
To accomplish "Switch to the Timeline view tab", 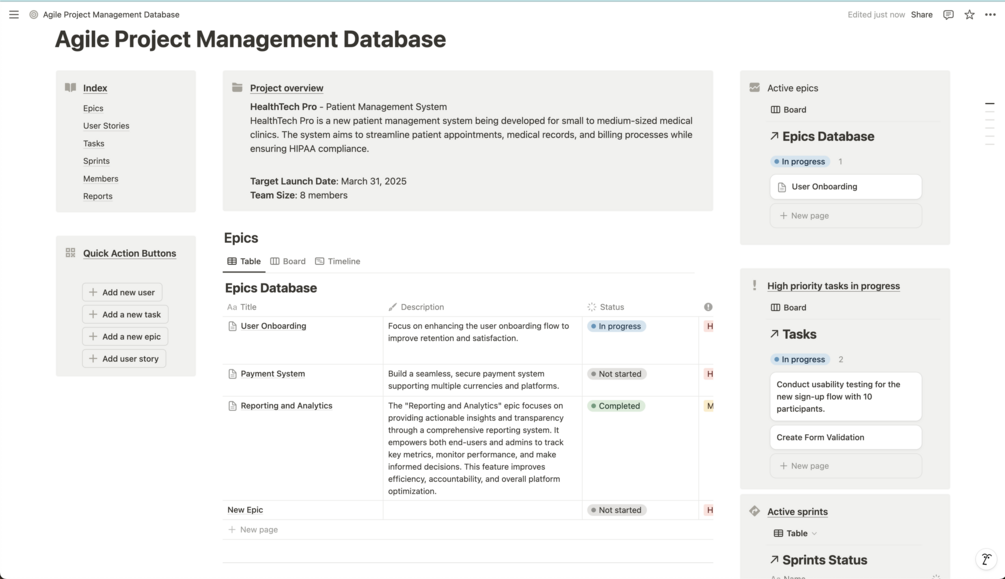I will pyautogui.click(x=339, y=261).
